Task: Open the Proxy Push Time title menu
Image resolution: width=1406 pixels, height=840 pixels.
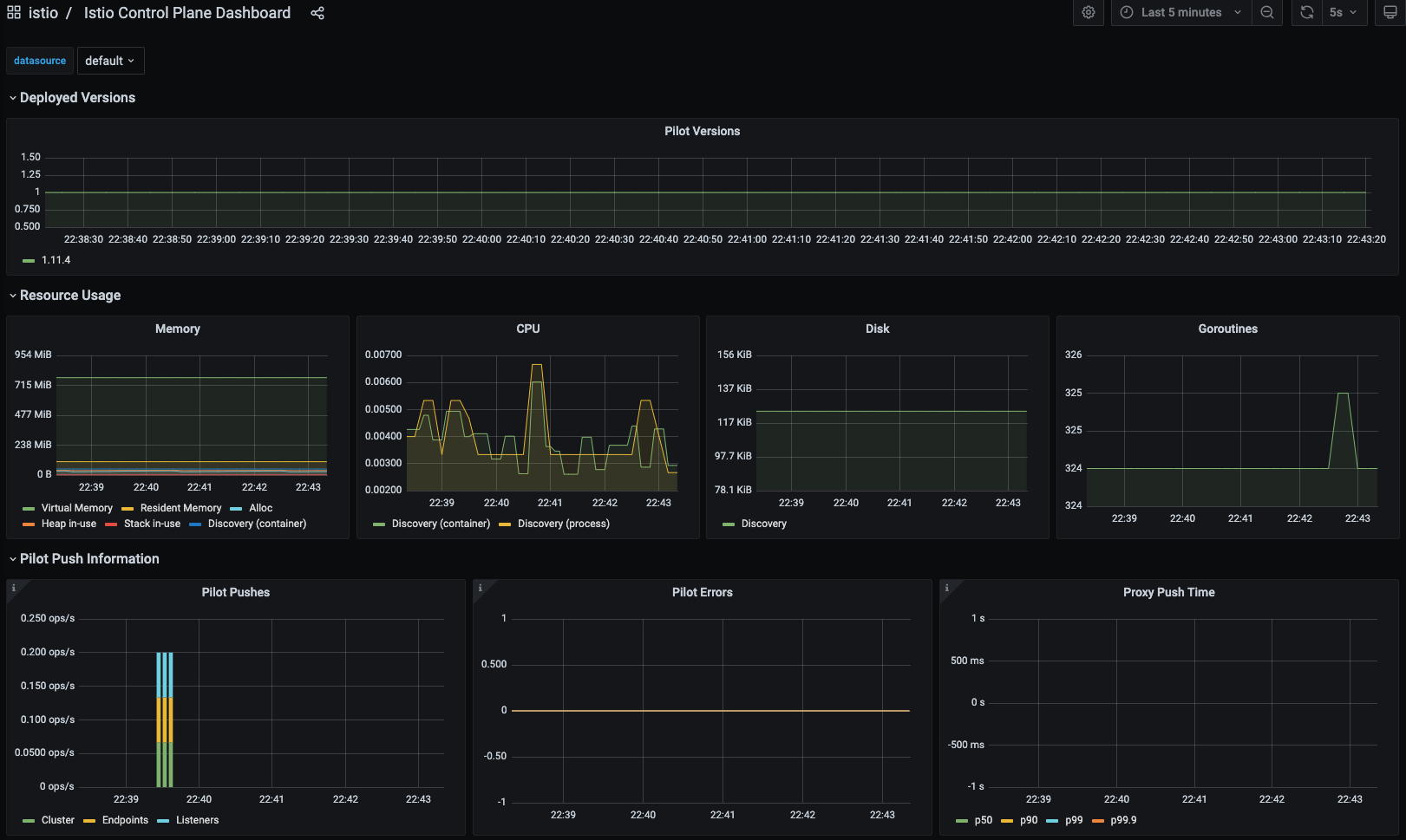Action: [1169, 593]
